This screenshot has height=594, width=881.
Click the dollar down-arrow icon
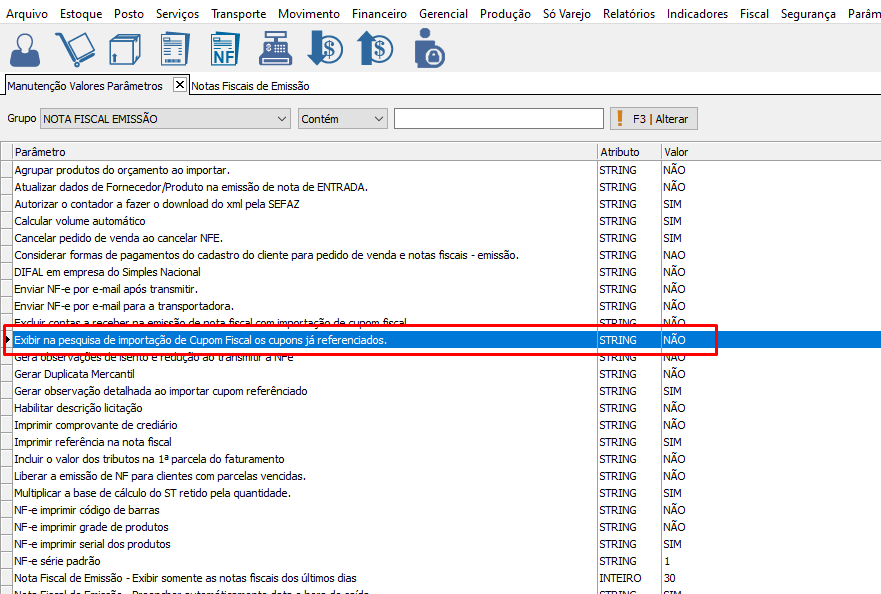(x=325, y=48)
